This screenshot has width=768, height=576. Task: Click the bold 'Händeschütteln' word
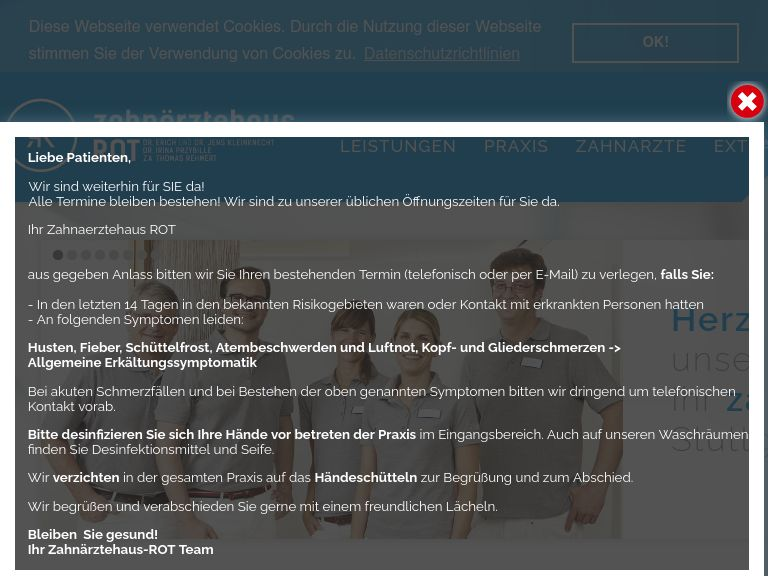pyautogui.click(x=365, y=477)
